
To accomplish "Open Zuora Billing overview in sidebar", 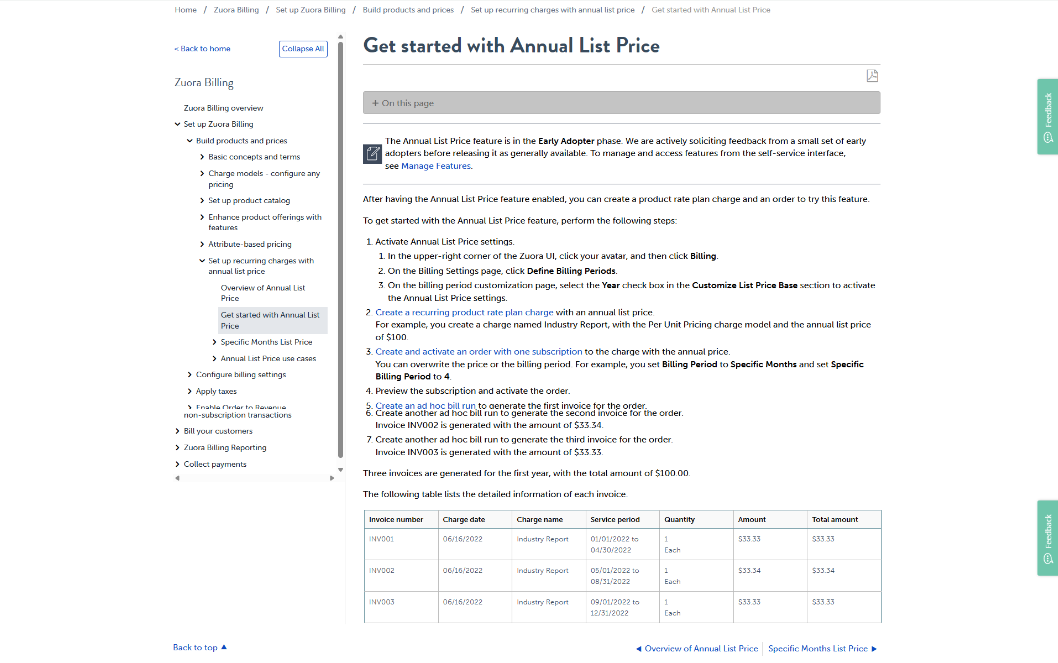I will (x=223, y=108).
